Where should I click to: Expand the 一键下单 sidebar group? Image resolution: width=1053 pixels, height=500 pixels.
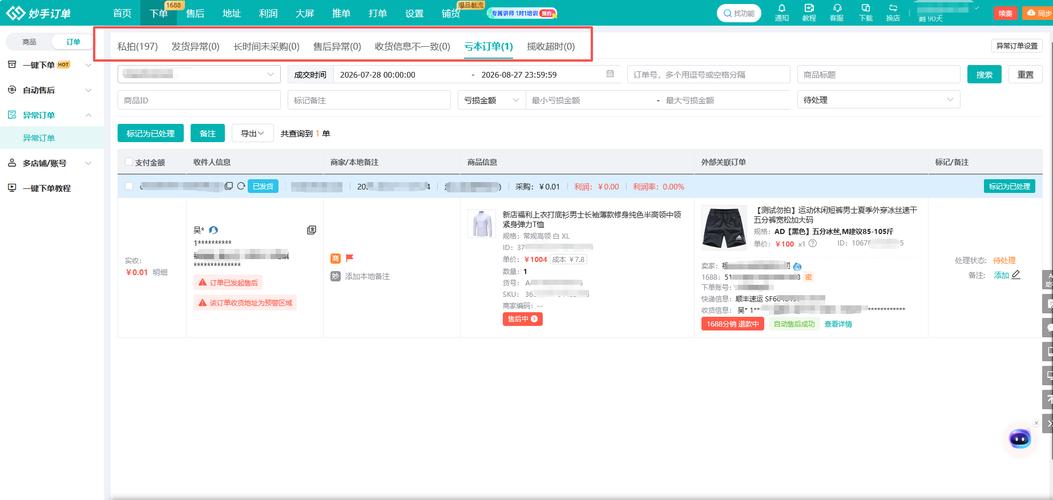(89, 64)
